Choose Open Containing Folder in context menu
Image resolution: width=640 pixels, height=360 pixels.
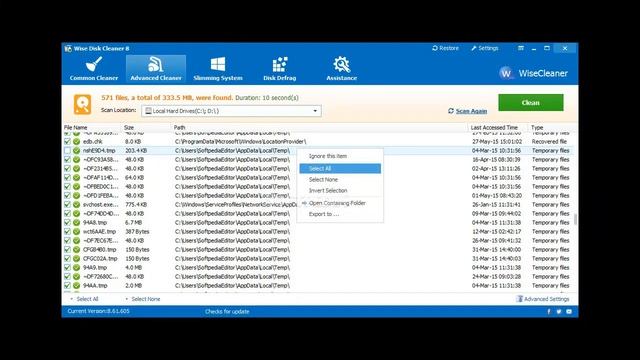[340, 203]
